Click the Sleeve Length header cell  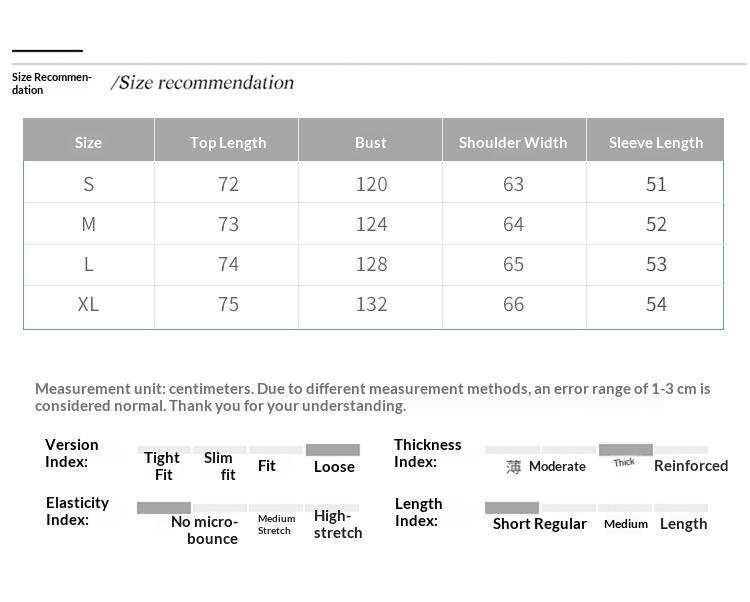click(x=656, y=142)
